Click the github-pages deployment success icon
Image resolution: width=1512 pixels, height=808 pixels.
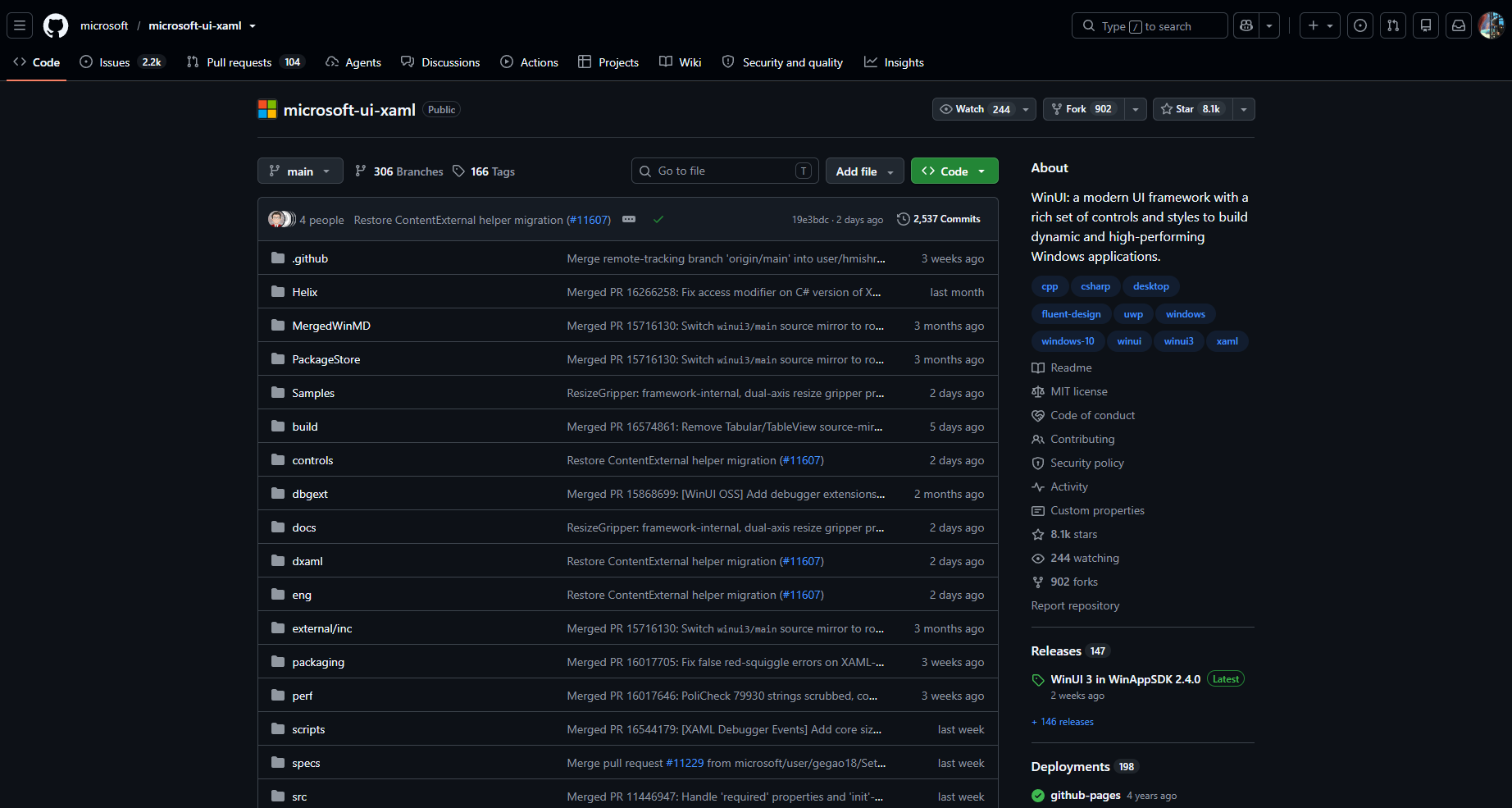click(1038, 796)
